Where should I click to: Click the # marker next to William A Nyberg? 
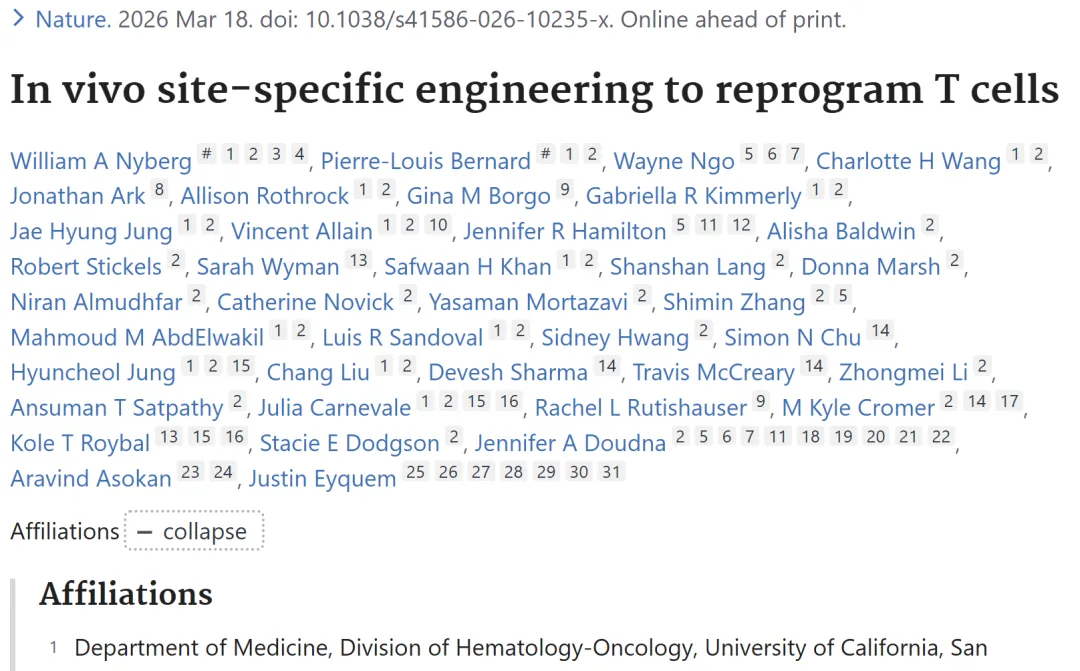pyautogui.click(x=206, y=154)
